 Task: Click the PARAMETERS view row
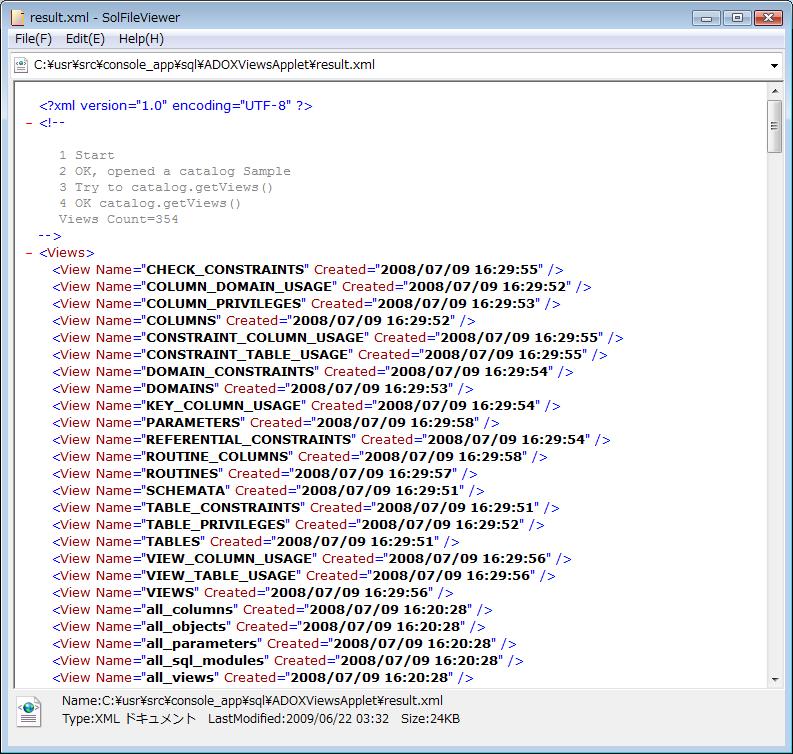[276, 423]
